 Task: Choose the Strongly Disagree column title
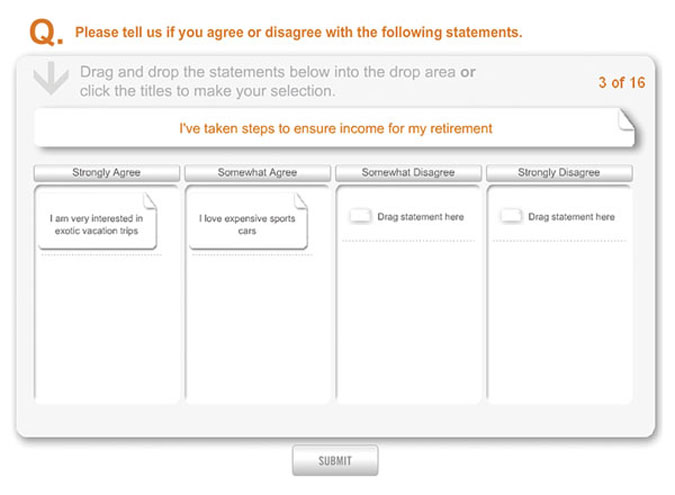[559, 173]
